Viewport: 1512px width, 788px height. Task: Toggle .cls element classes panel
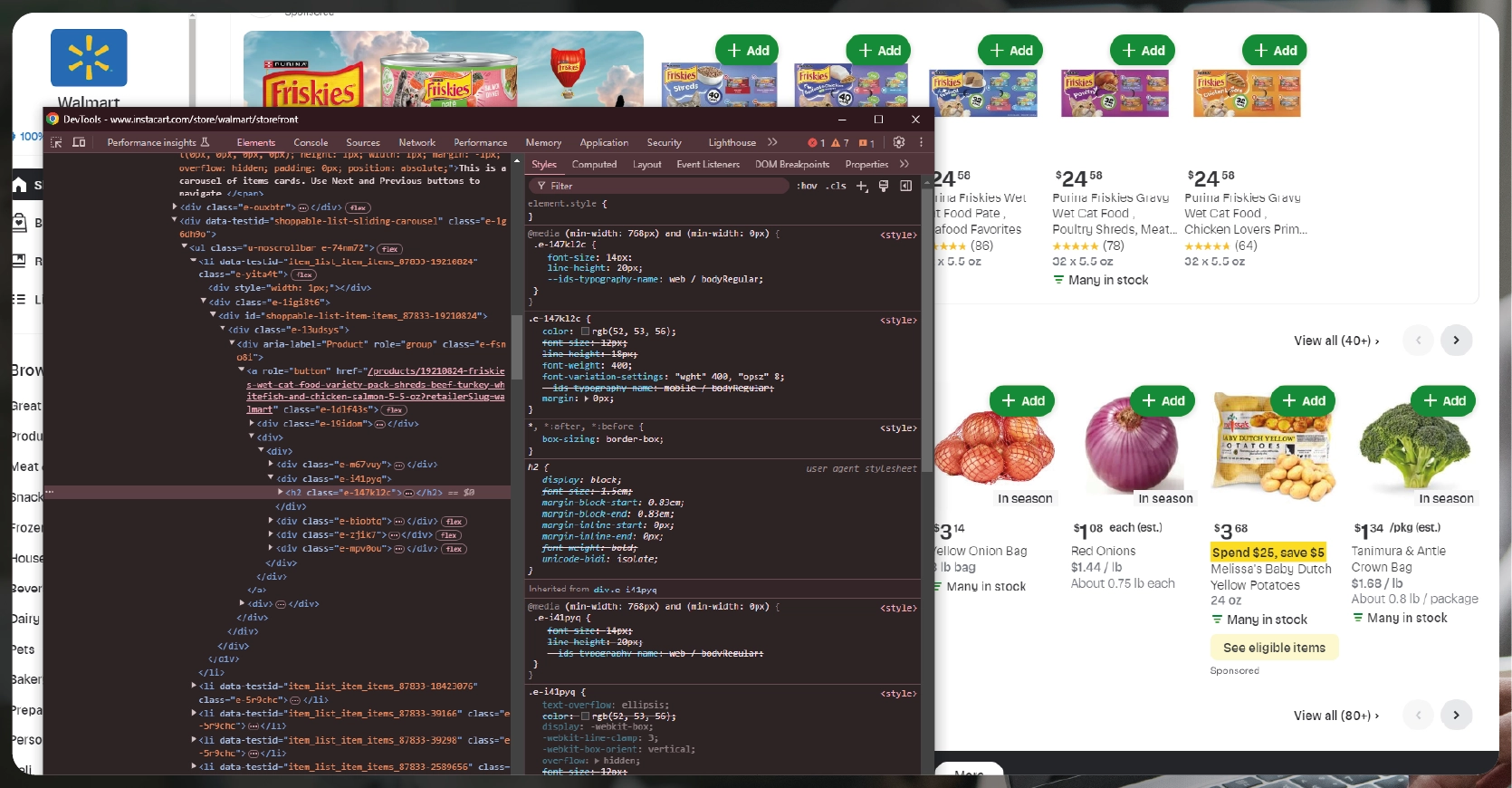pyautogui.click(x=837, y=186)
